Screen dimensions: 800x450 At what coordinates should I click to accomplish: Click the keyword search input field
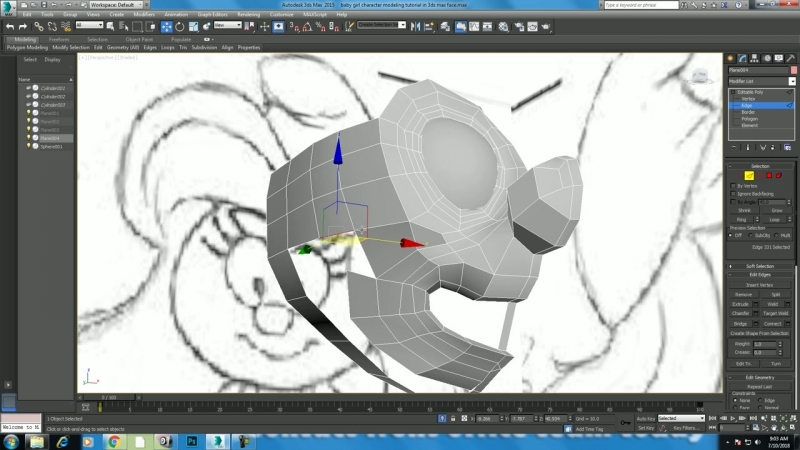(641, 5)
